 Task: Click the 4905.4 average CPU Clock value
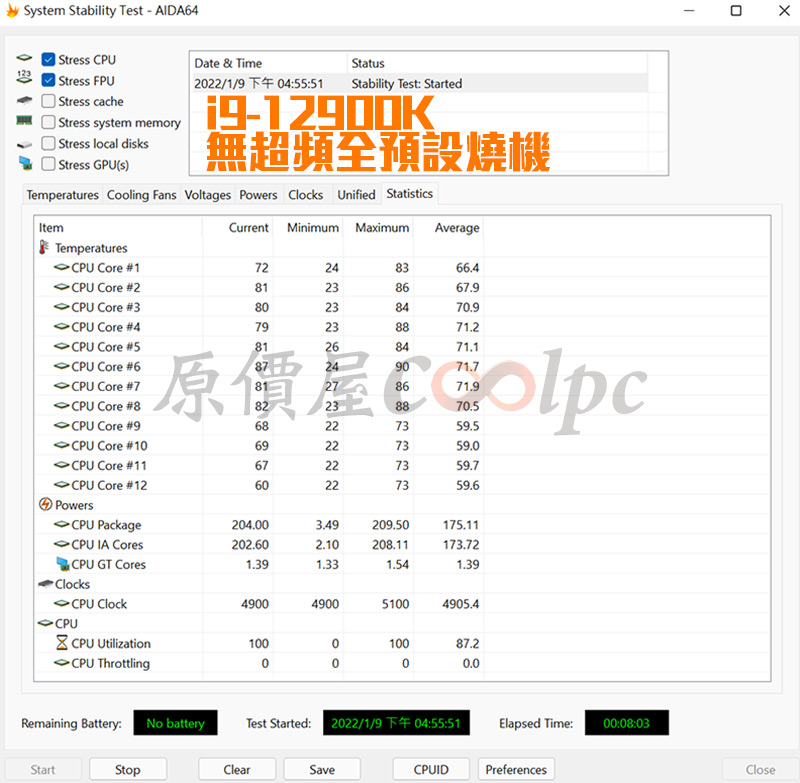click(x=461, y=603)
